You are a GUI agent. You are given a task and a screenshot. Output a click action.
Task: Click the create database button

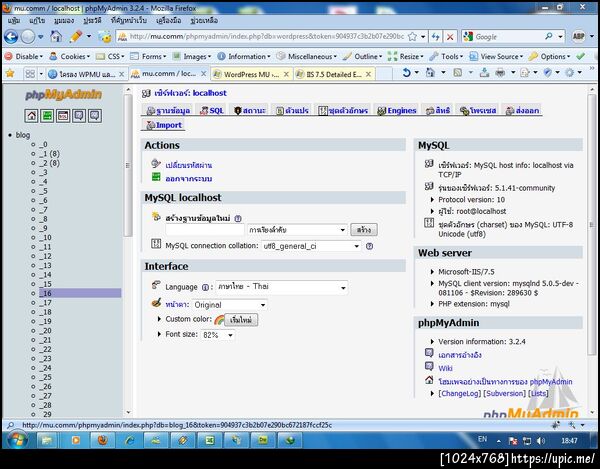pos(364,230)
